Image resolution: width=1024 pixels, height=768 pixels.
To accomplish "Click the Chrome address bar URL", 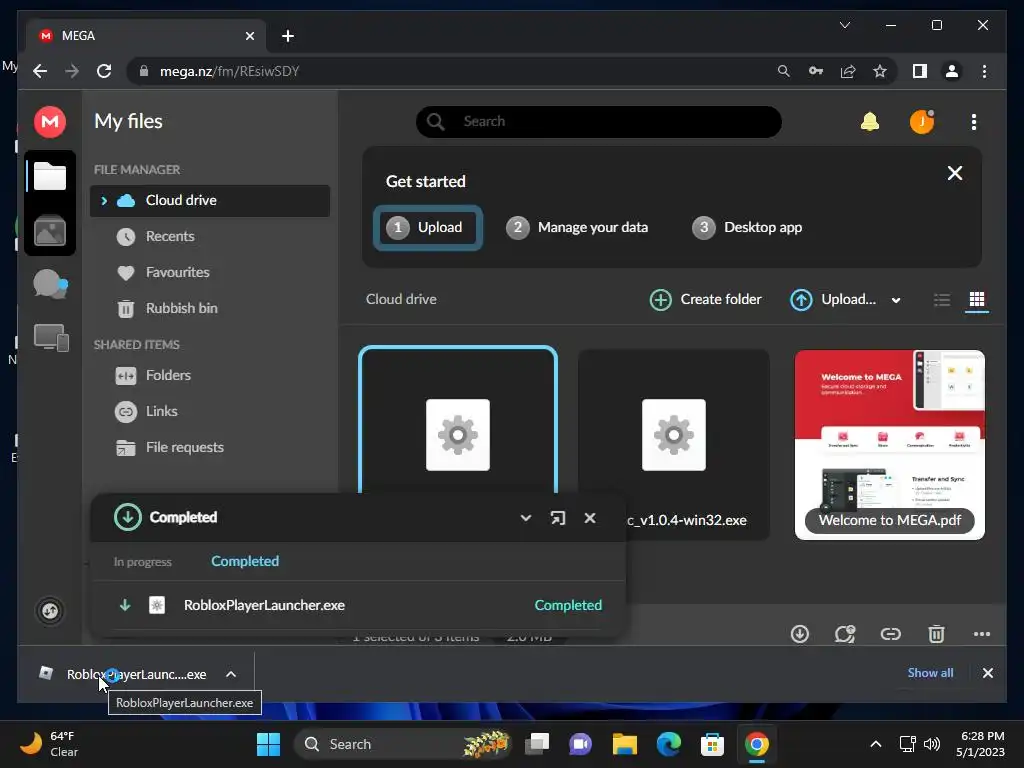I will point(229,71).
